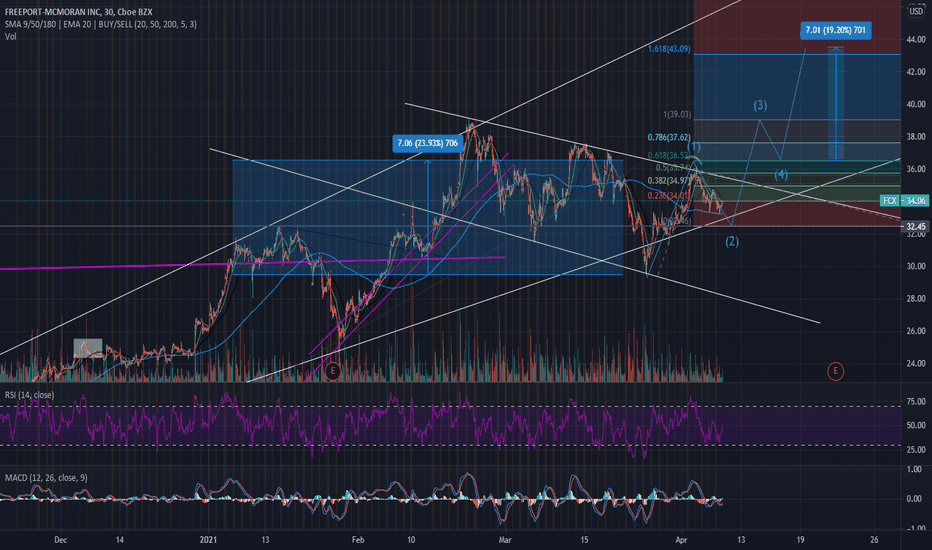Click the 0.236(34.01) Fibonacci level label

coord(669,196)
